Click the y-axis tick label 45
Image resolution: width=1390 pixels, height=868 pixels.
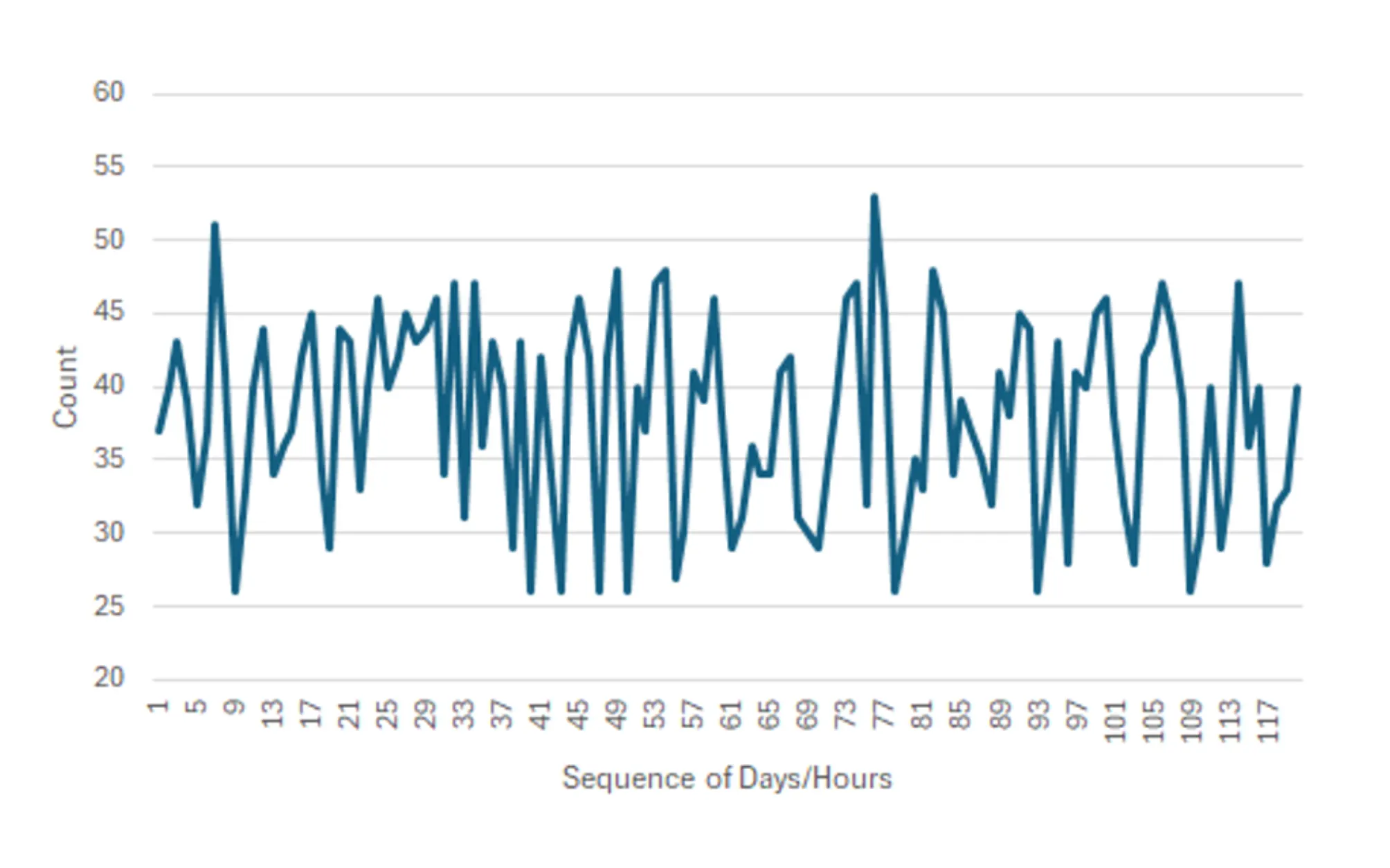pyautogui.click(x=109, y=312)
